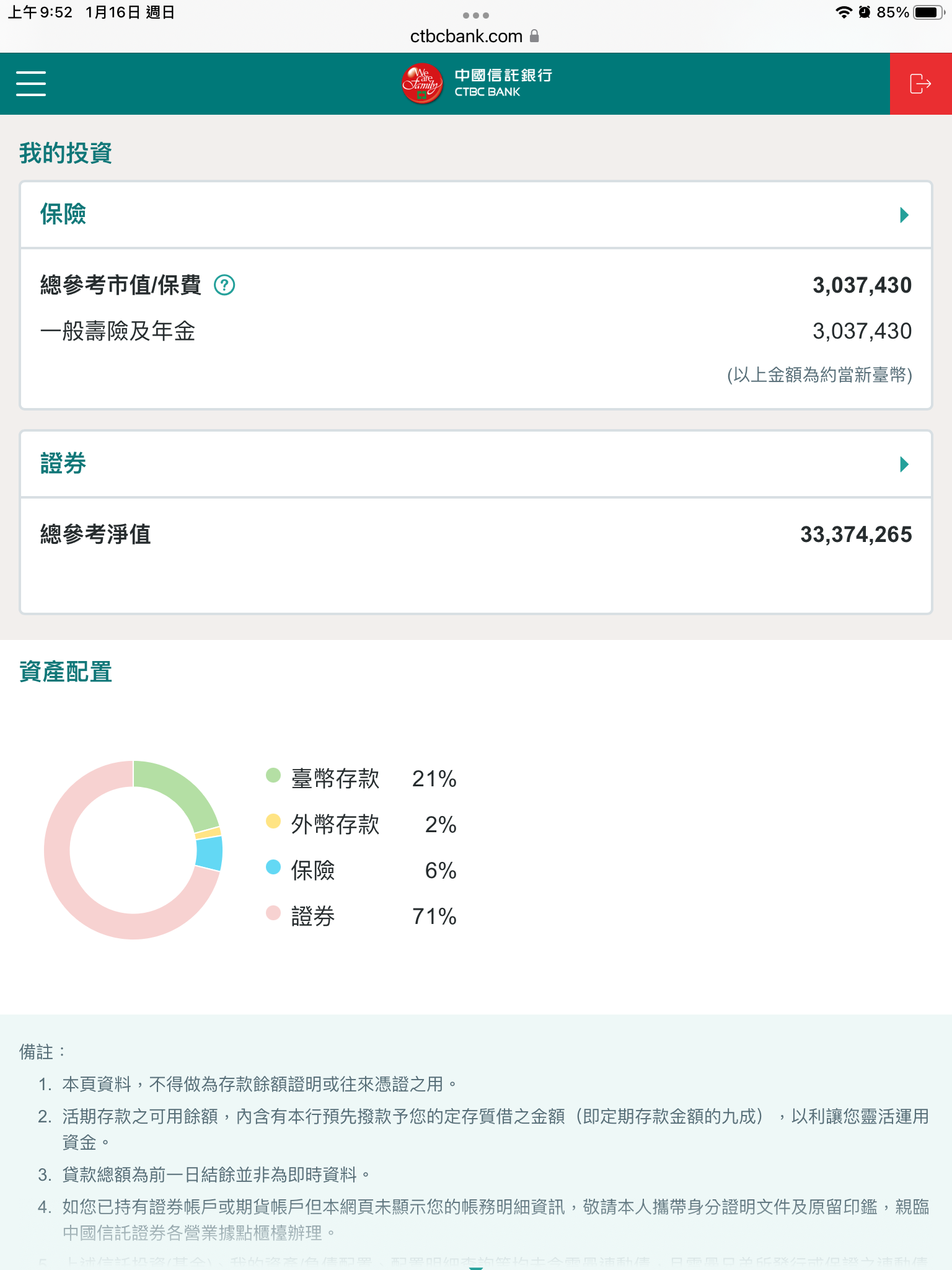Tap the three dots above address bar
This screenshot has width=952, height=1270.
click(x=476, y=16)
